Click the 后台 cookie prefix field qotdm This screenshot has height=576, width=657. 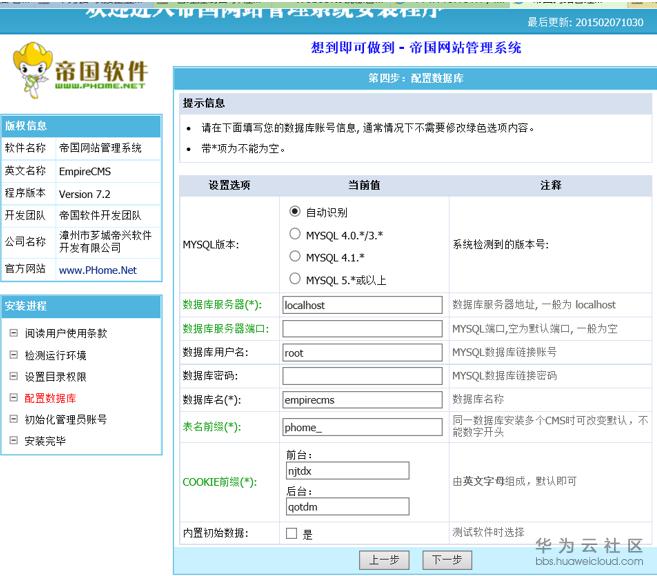pos(347,507)
